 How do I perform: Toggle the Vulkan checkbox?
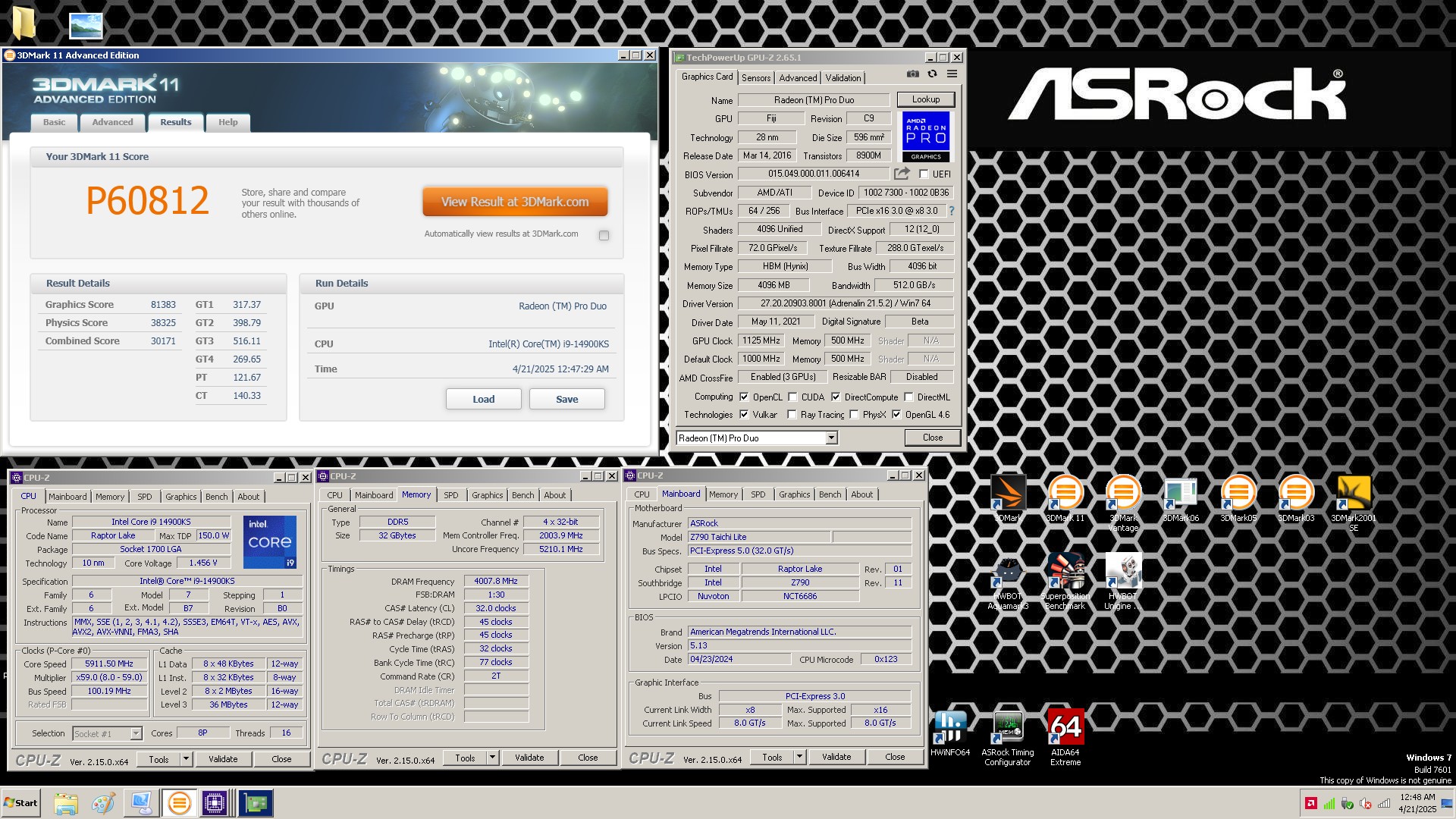point(744,414)
